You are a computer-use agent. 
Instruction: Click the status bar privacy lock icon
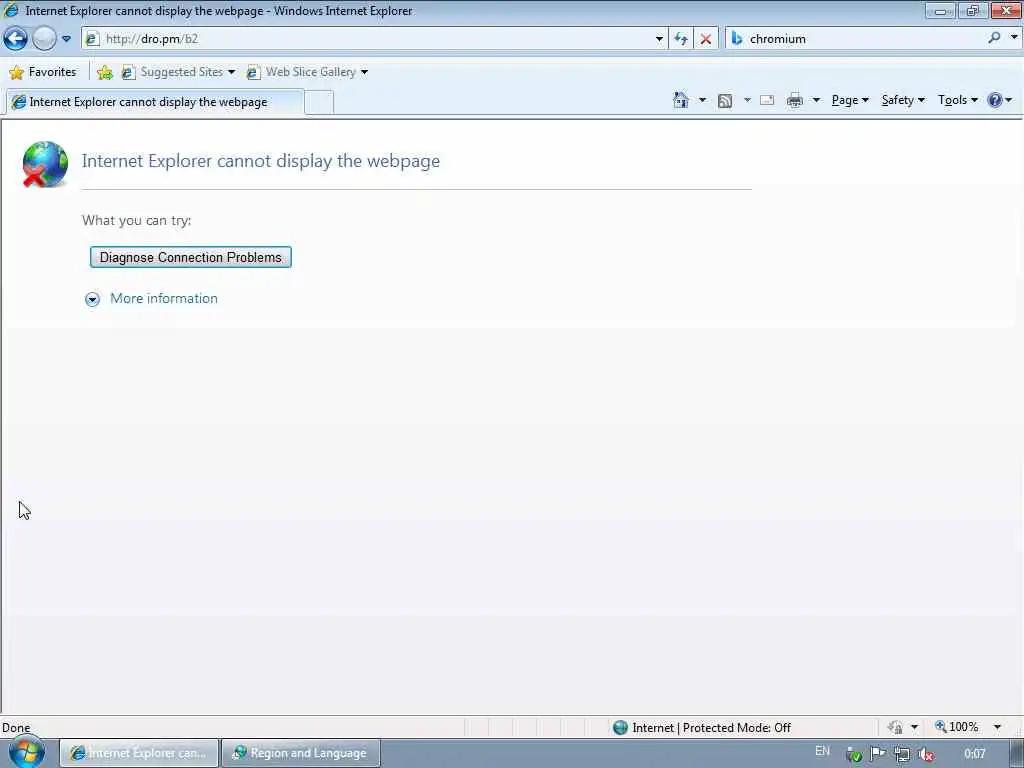coord(895,728)
